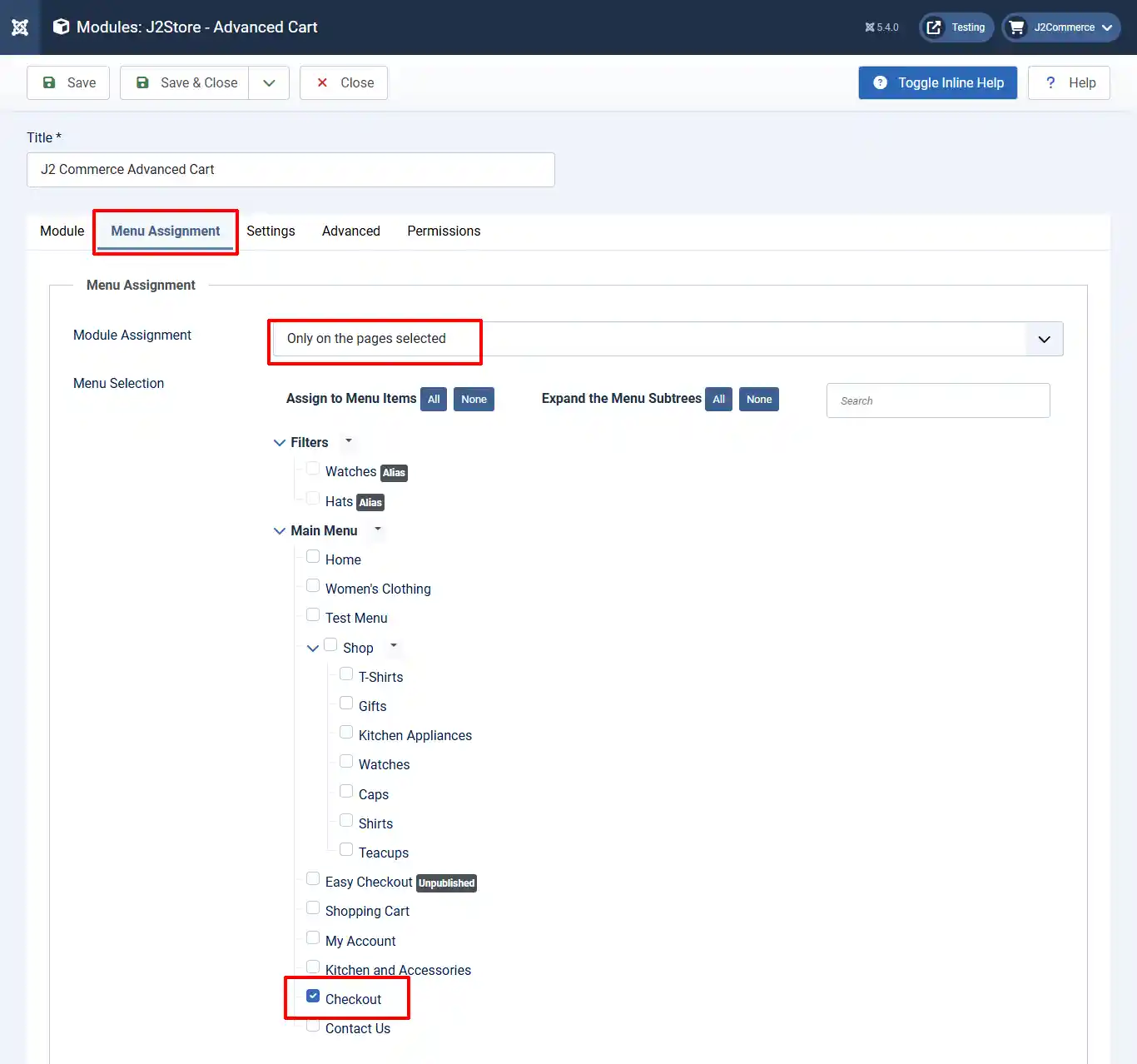Switch to the Advanced tab
The image size is (1137, 1064).
pyautogui.click(x=351, y=231)
